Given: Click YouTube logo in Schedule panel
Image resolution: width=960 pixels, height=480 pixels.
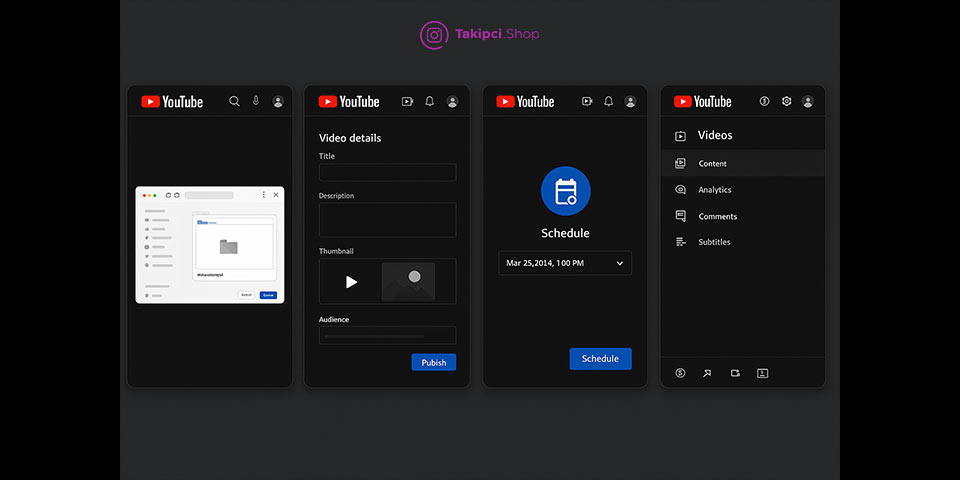Looking at the screenshot, I should click(525, 102).
